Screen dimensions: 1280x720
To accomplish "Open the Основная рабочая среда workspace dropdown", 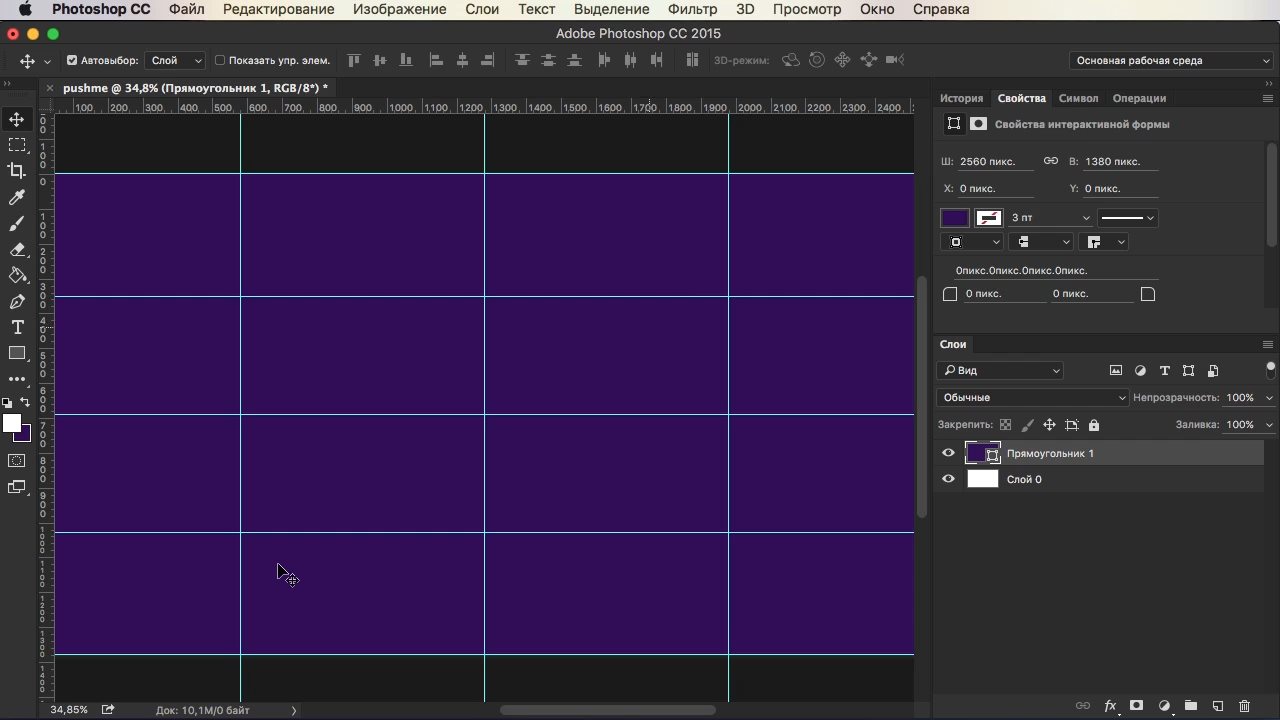I will tap(1172, 60).
